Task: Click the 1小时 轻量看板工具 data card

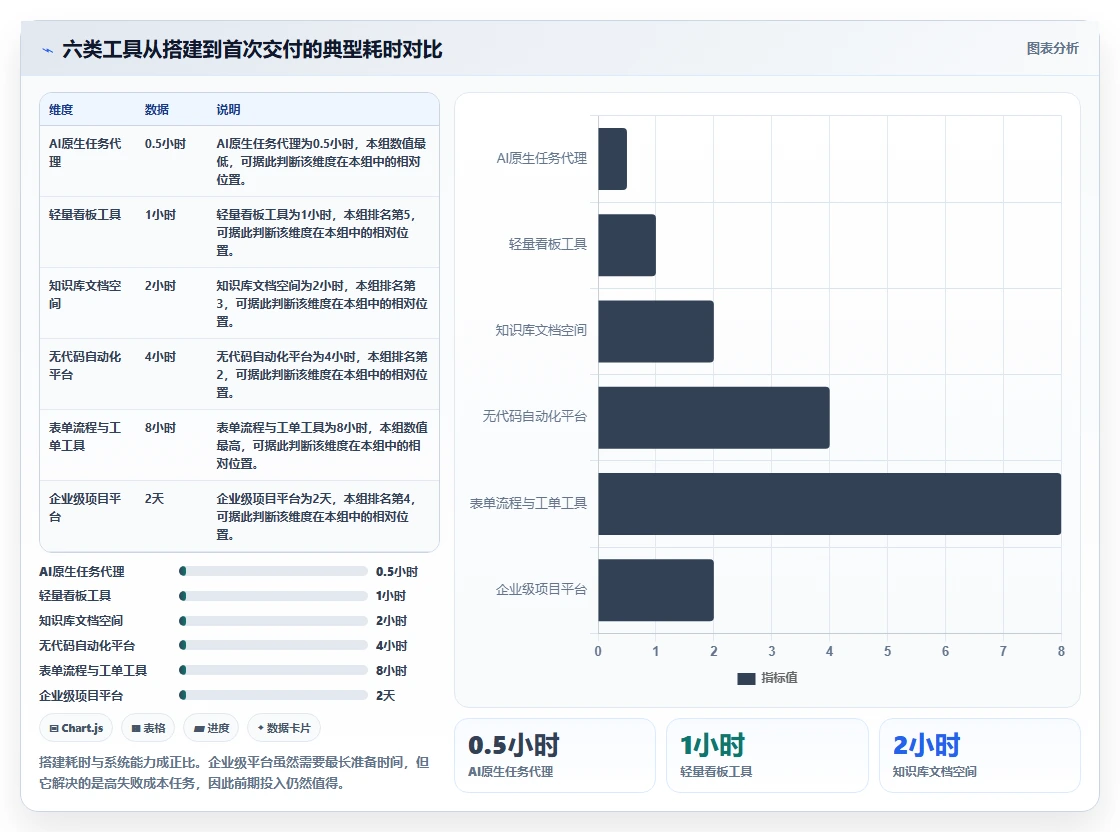Action: (767, 756)
